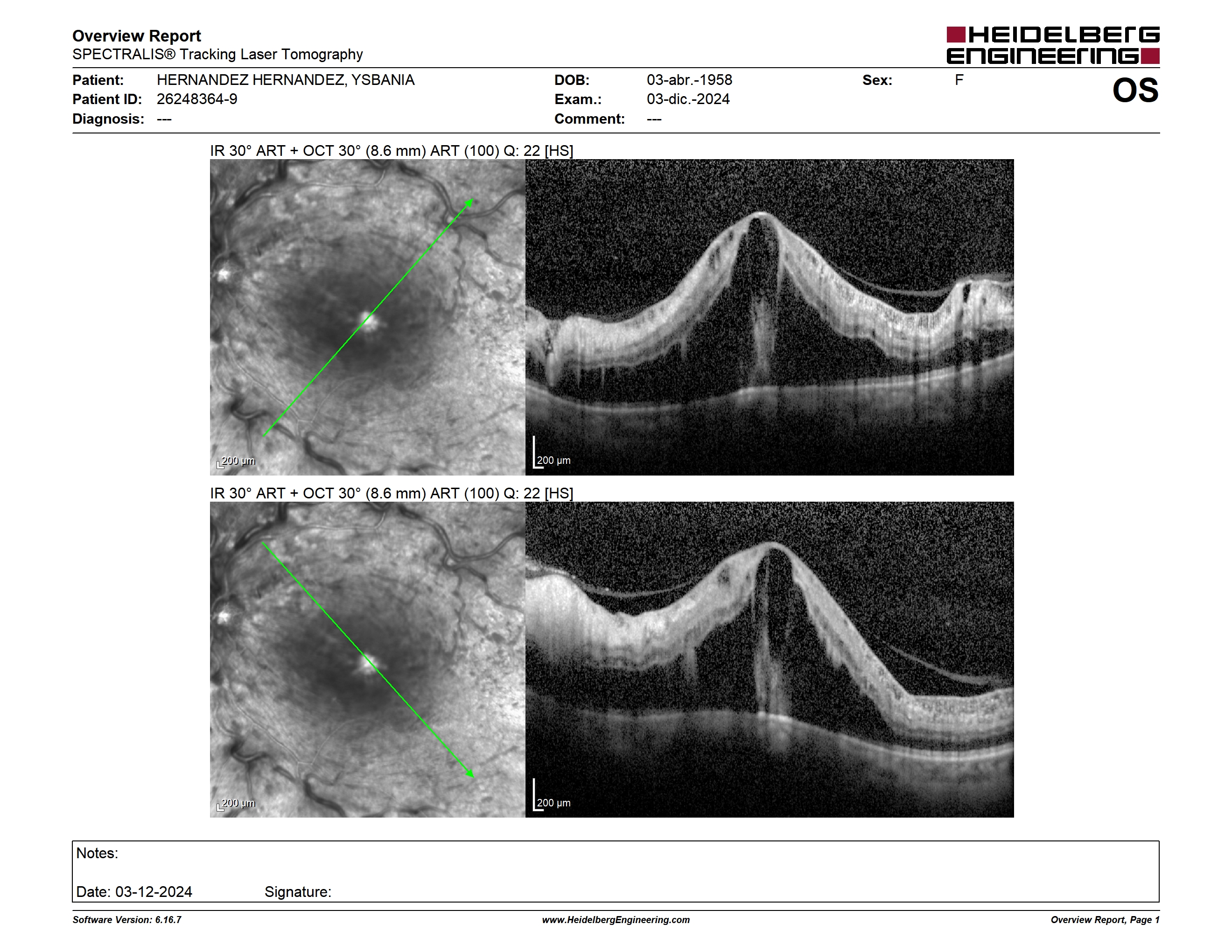Click SPECTRALIS Tracking Laser Tomography subtitle

(x=217, y=54)
